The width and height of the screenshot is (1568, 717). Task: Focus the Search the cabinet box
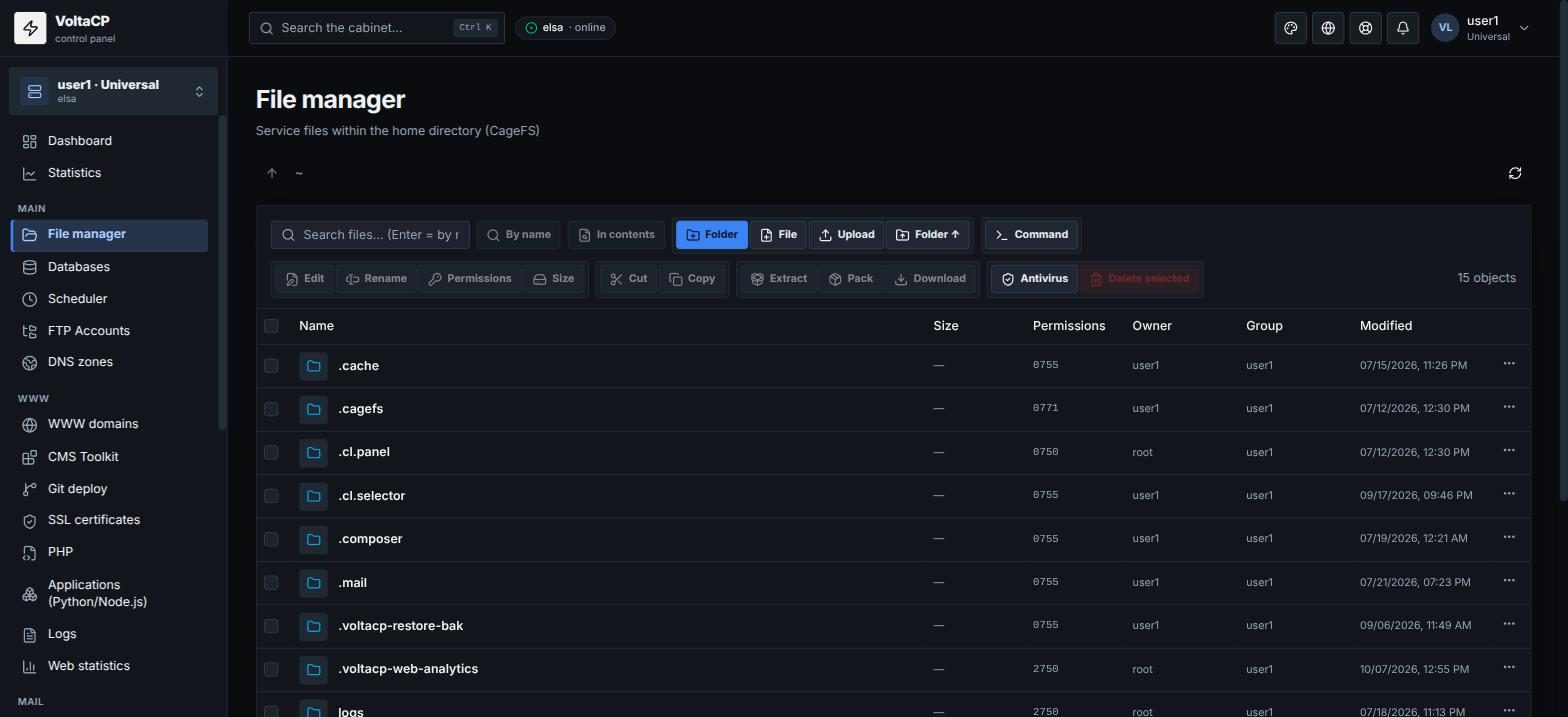[377, 28]
